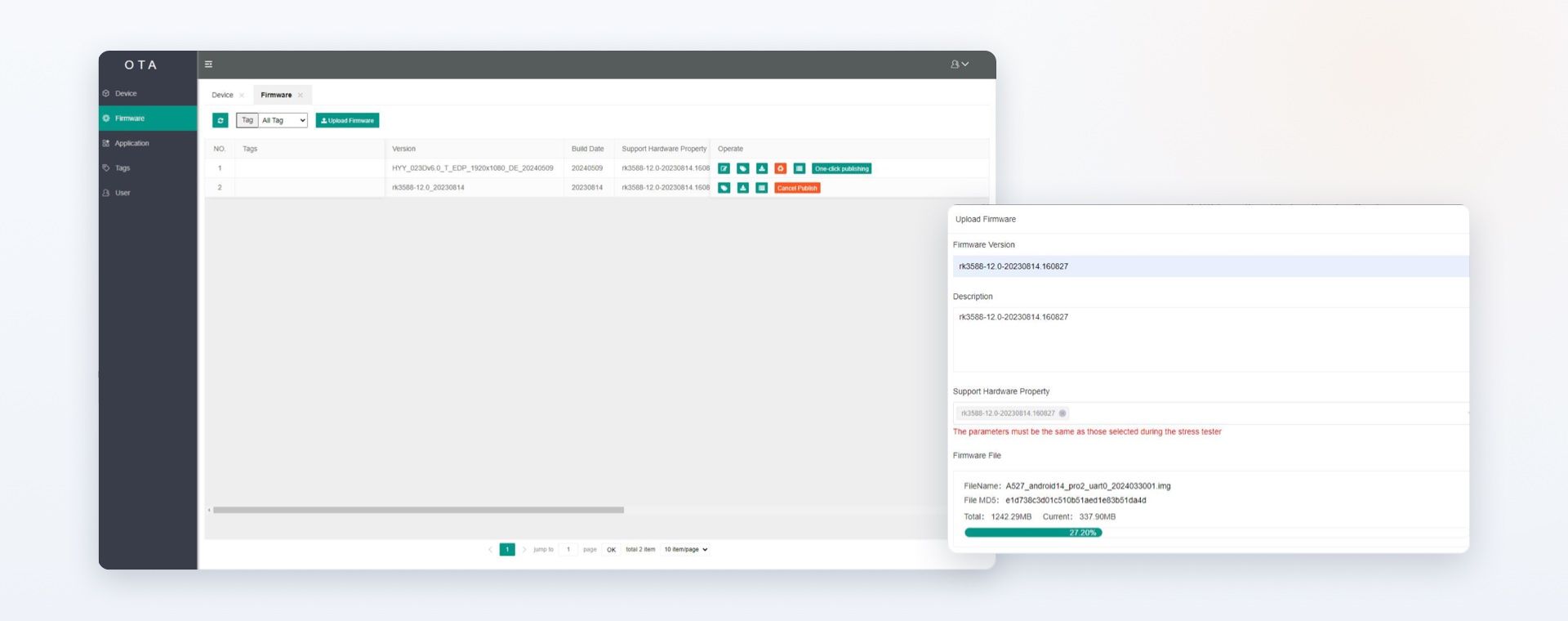Image resolution: width=1568 pixels, height=621 pixels.
Task: Click the 27.20% upload progress bar
Action: pyautogui.click(x=1033, y=533)
